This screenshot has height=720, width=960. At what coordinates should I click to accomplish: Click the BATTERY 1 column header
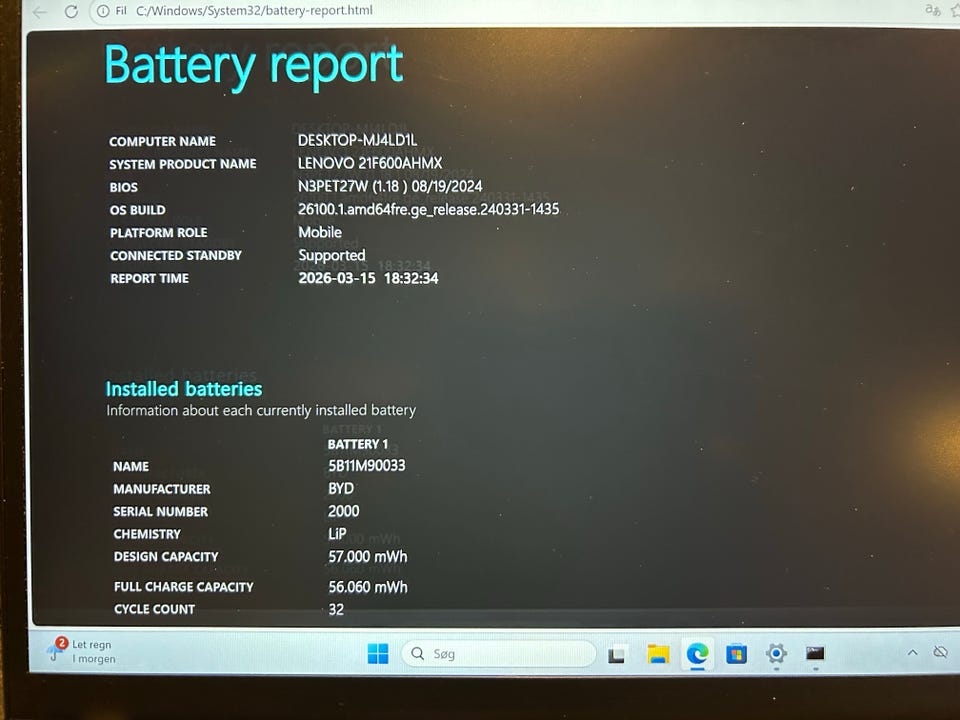point(358,444)
